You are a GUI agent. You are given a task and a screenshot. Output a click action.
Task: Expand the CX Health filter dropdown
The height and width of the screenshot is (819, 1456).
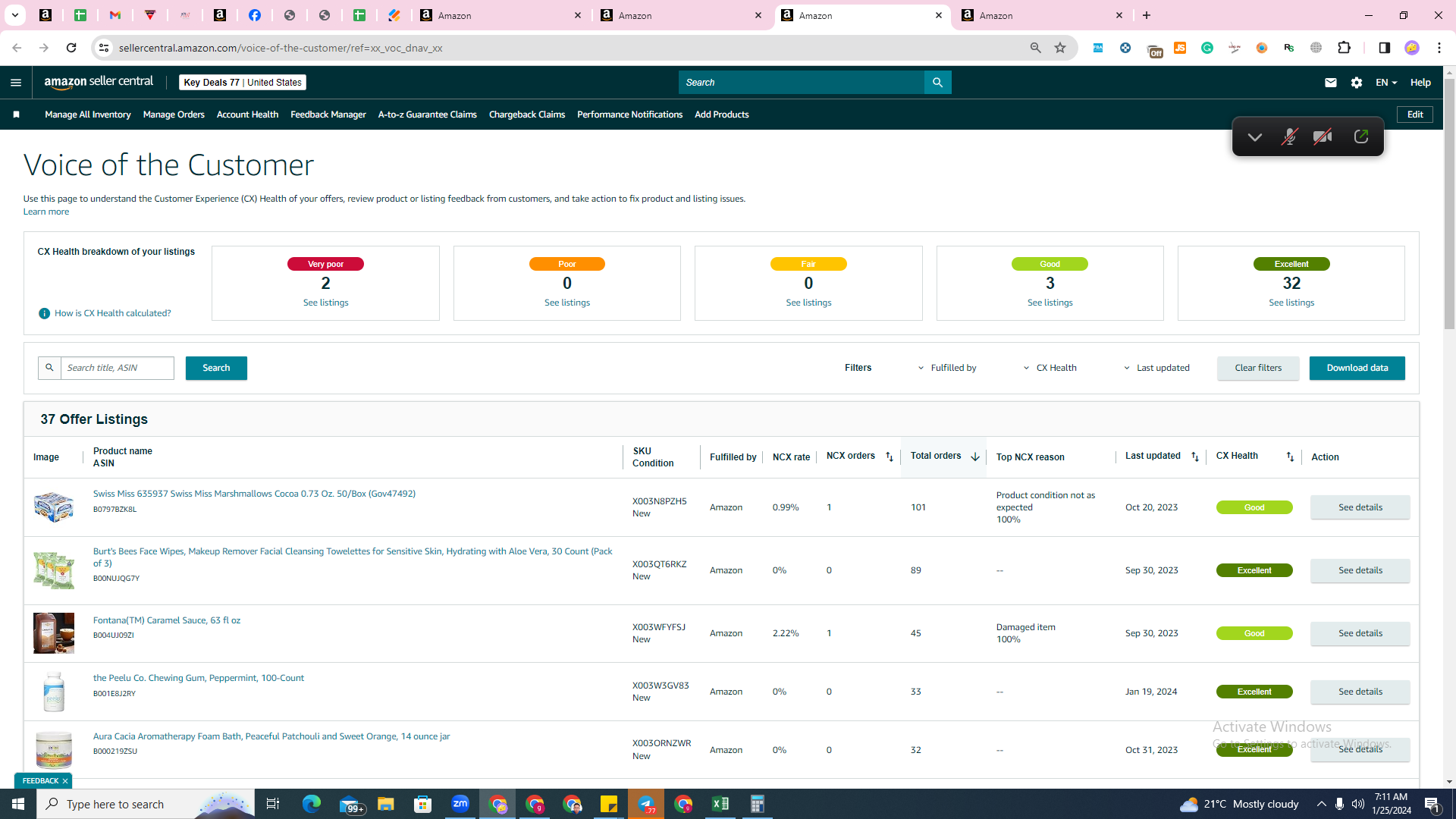(1050, 368)
